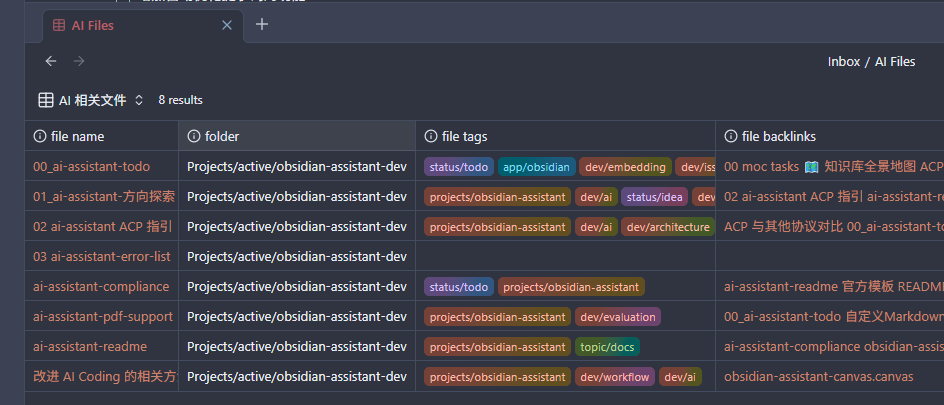Click dev/ai tag in 改进 AI Coding row
The width and height of the screenshot is (944, 405).
[x=680, y=378]
